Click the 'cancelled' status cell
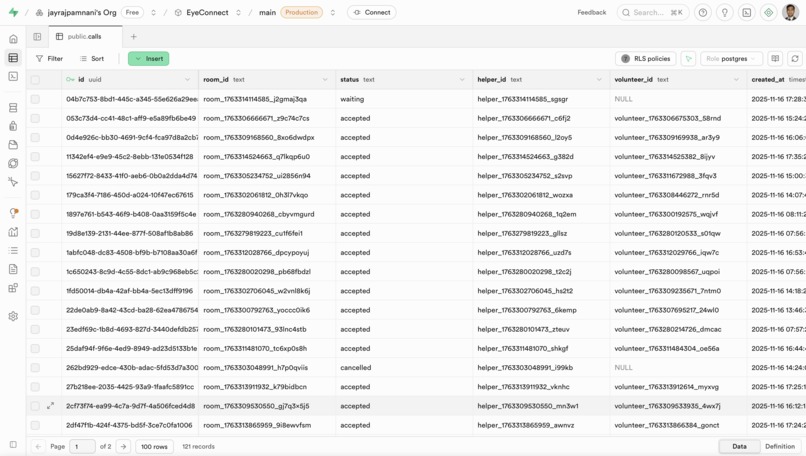This screenshot has width=806, height=456. pos(404,368)
